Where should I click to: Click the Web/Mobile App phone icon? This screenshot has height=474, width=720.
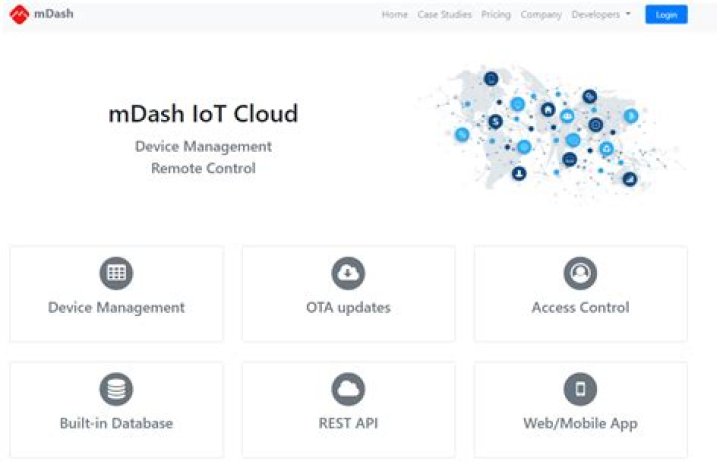580,389
